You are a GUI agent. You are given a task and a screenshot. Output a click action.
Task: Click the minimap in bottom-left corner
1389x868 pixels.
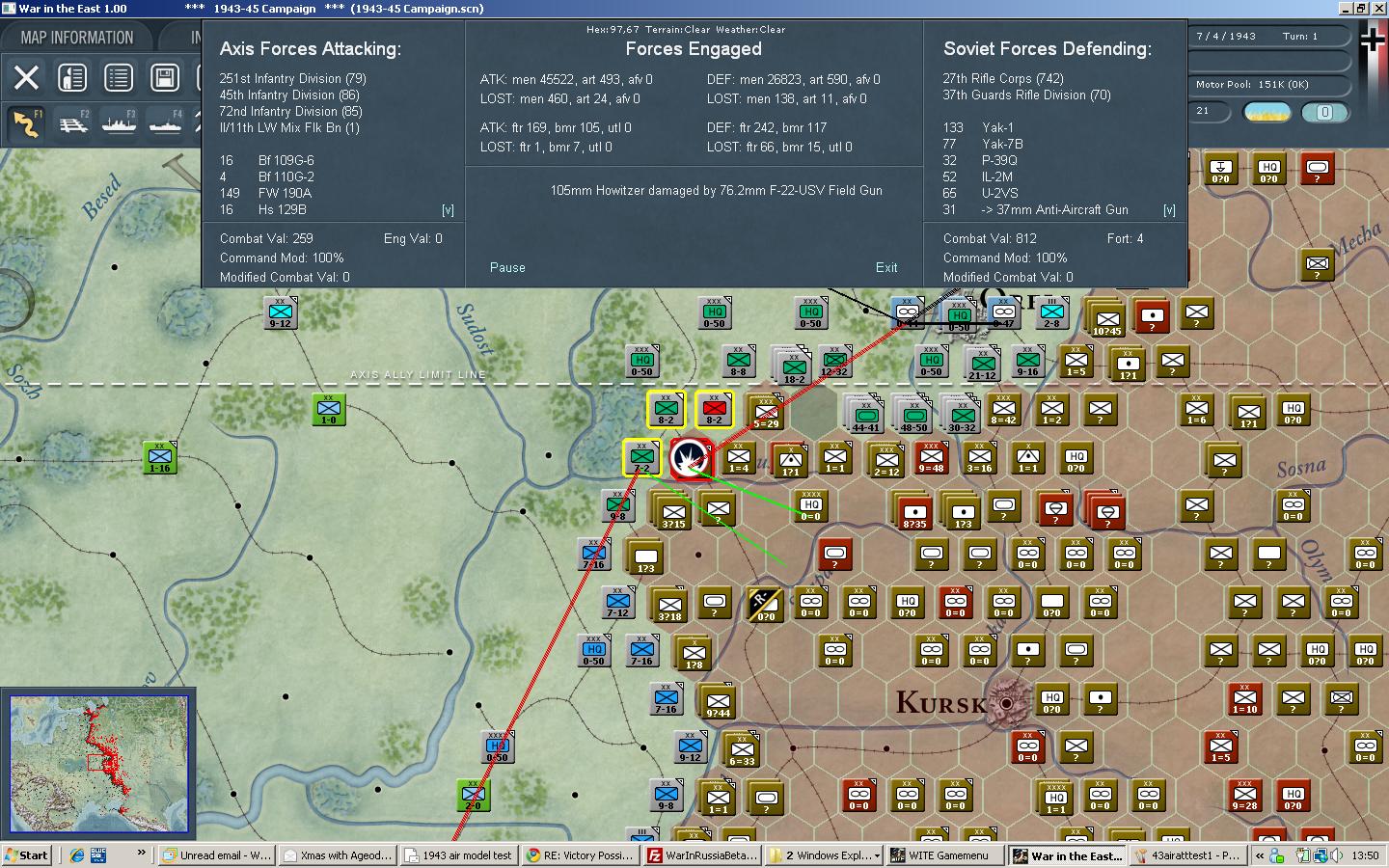point(98,763)
